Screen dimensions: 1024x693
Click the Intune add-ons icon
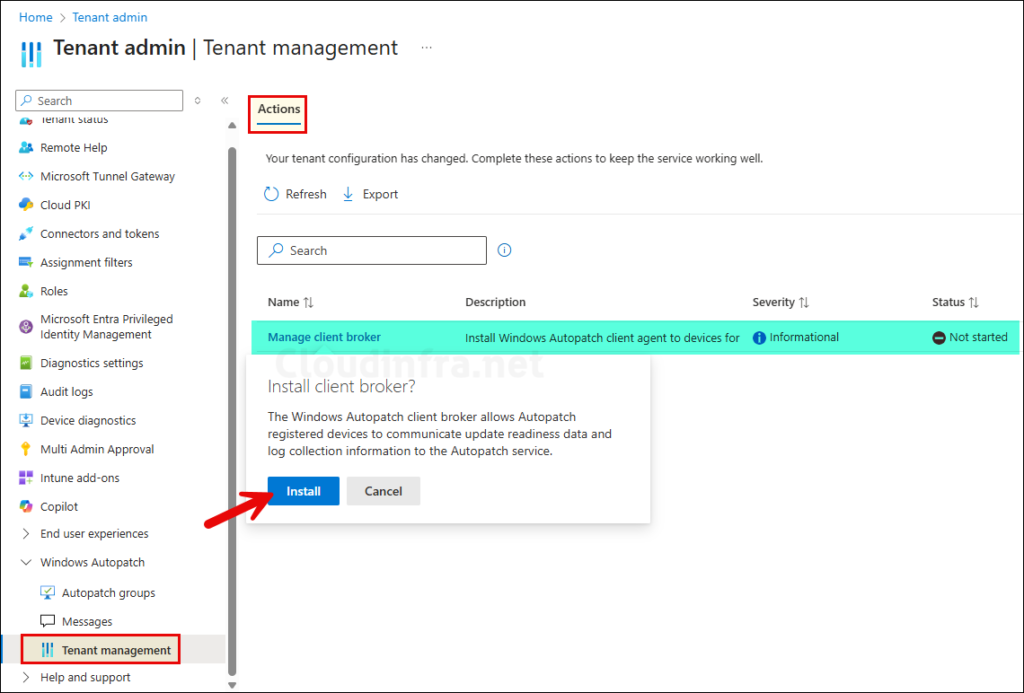[26, 478]
